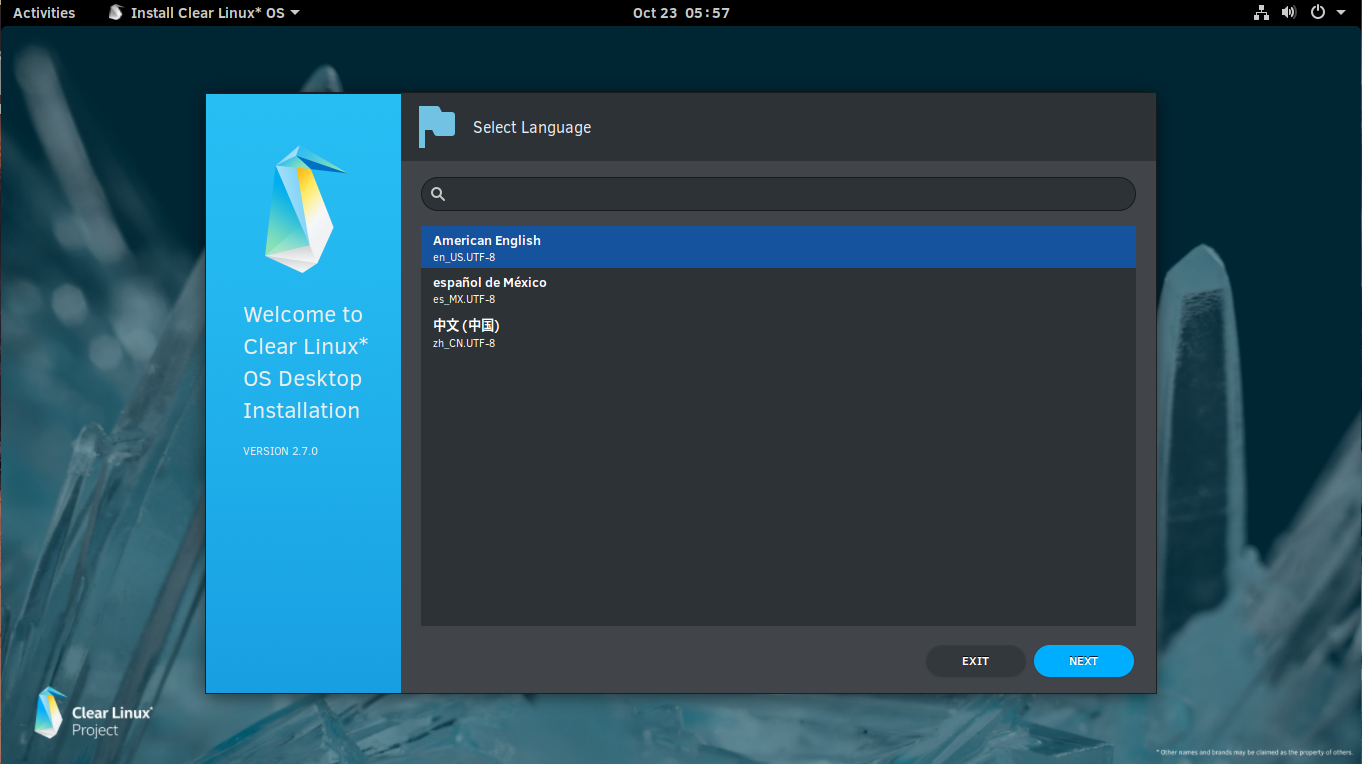The image size is (1362, 764).
Task: Open Install Clear Linux* OS app menu
Action: (x=204, y=13)
